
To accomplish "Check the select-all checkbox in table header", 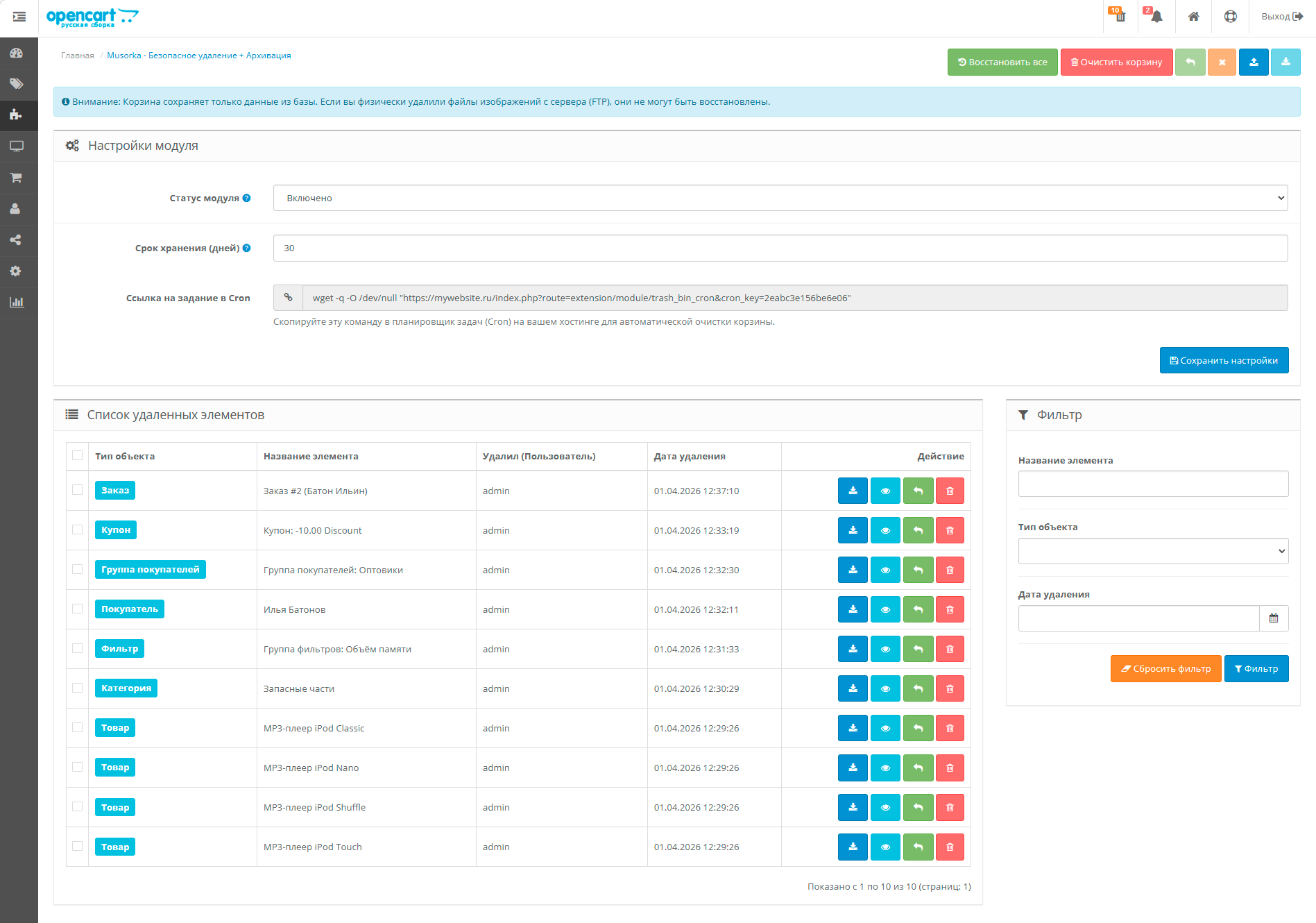I will coord(78,456).
